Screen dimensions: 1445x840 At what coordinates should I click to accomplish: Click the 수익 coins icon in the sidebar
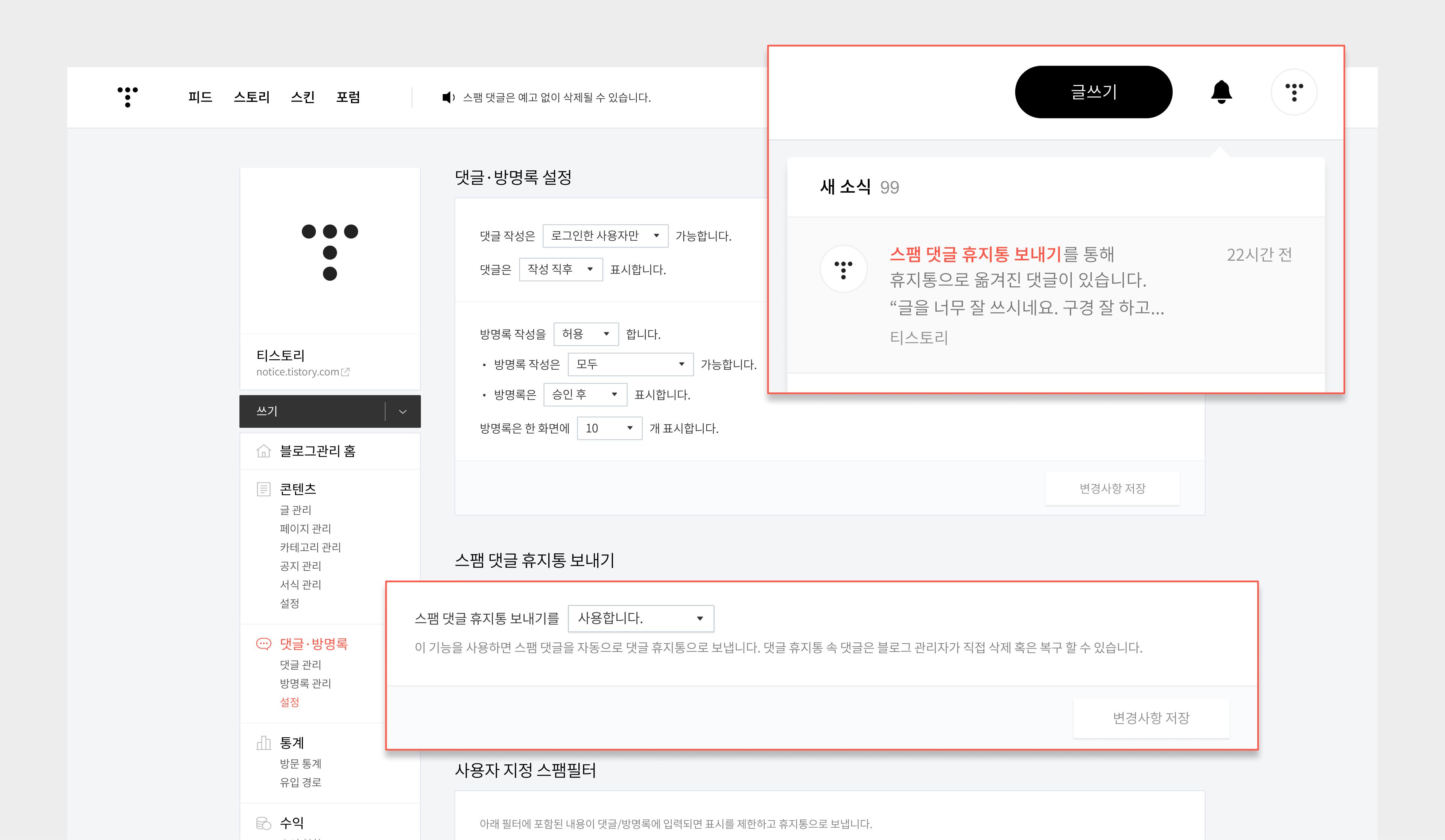click(x=263, y=823)
